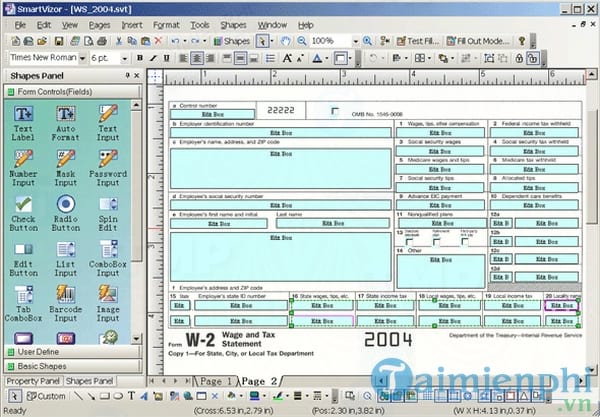The width and height of the screenshot is (600, 417).
Task: Switch to the Page 1 tab
Action: tap(215, 381)
